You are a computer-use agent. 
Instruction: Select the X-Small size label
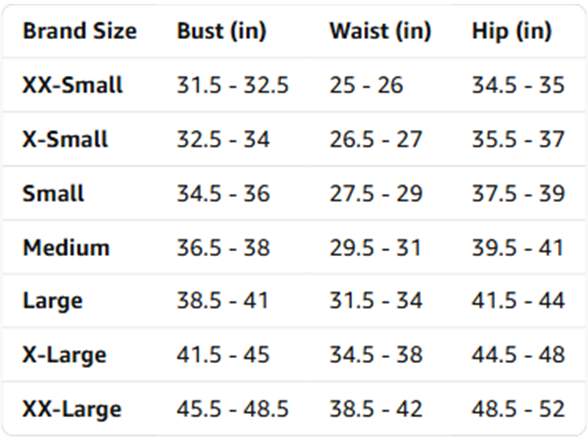(x=65, y=139)
